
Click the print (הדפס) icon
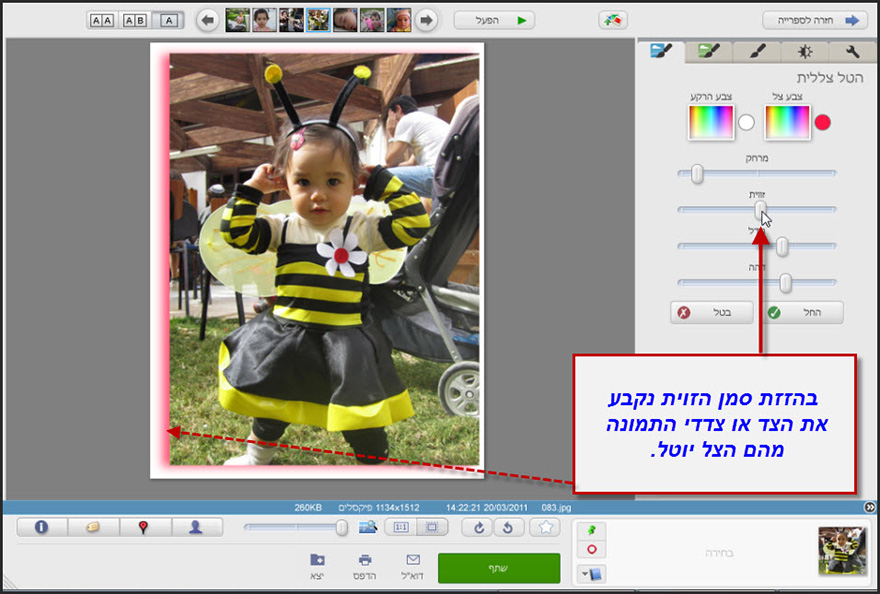365,558
